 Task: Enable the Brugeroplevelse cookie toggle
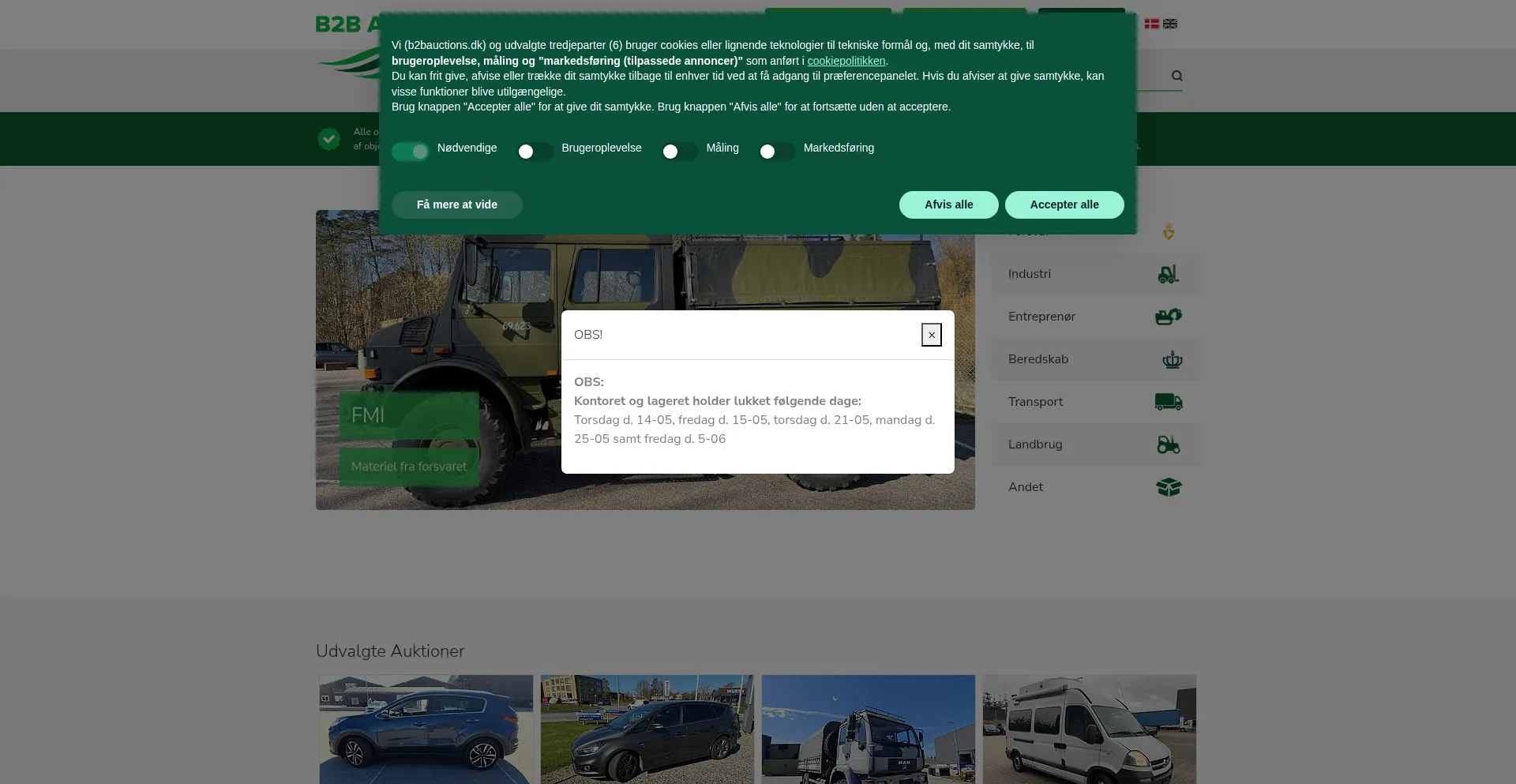coord(535,152)
